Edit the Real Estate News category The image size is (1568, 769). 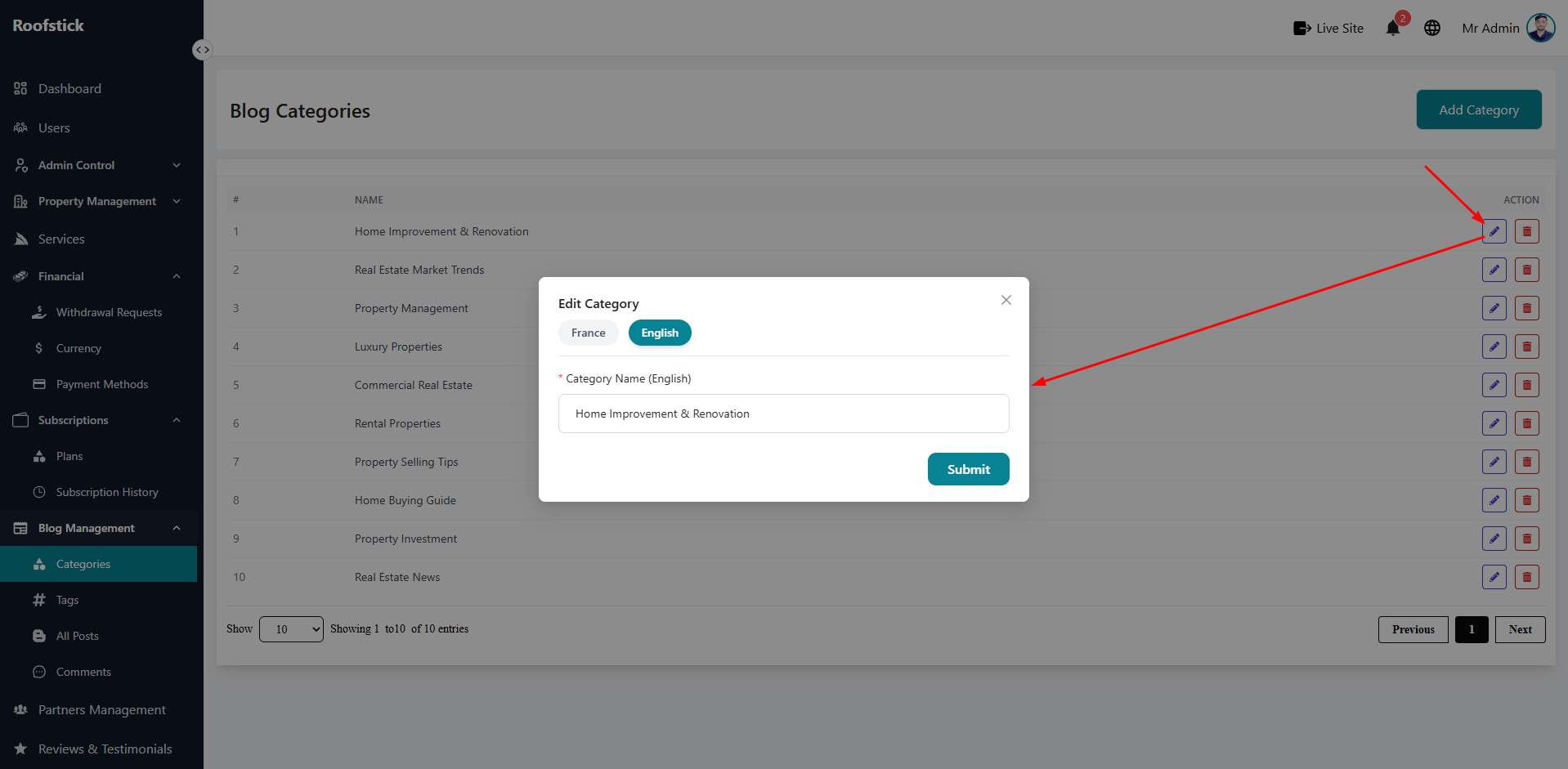pos(1494,577)
